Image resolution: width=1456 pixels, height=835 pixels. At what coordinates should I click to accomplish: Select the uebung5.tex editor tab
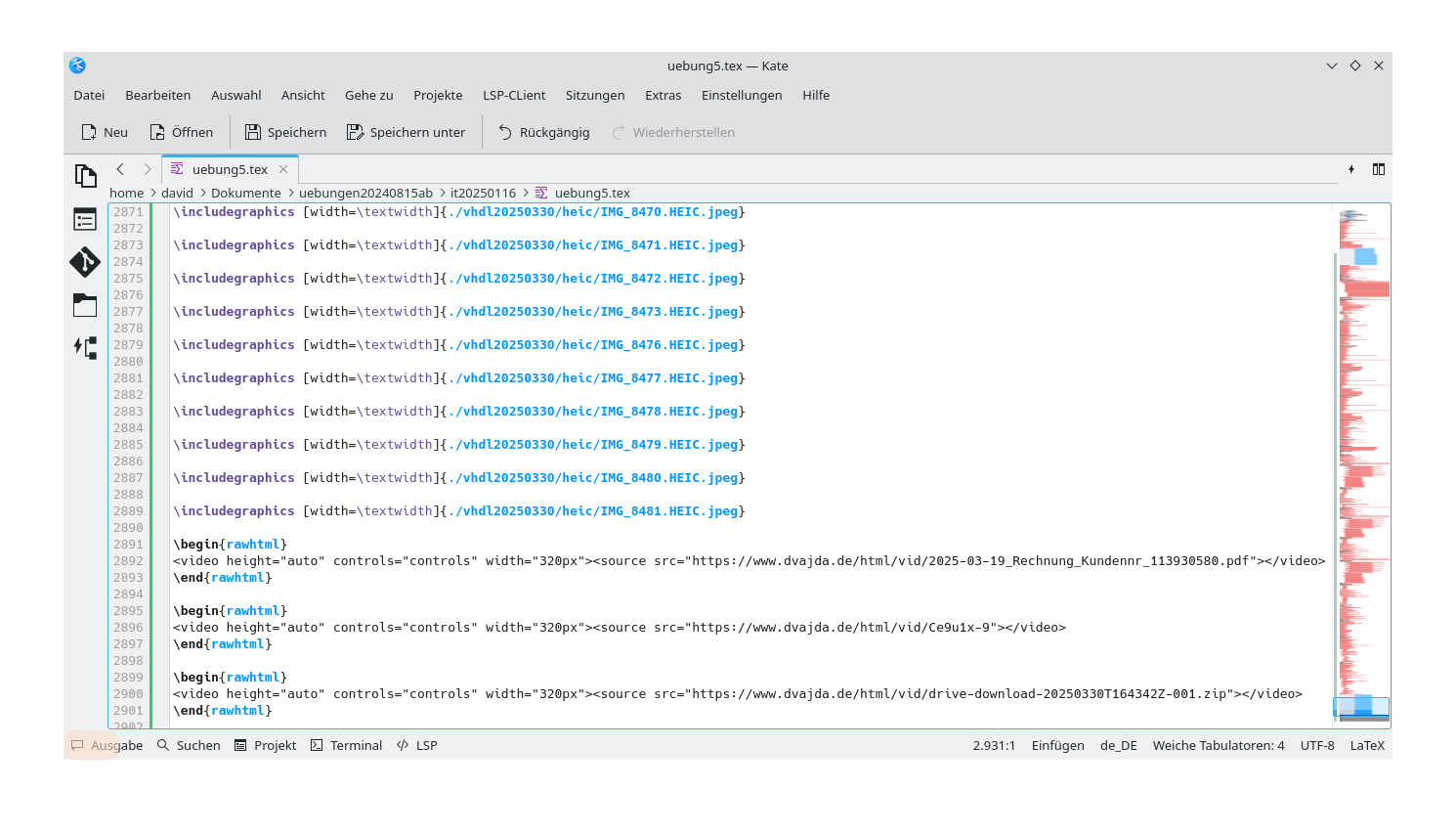click(x=230, y=168)
